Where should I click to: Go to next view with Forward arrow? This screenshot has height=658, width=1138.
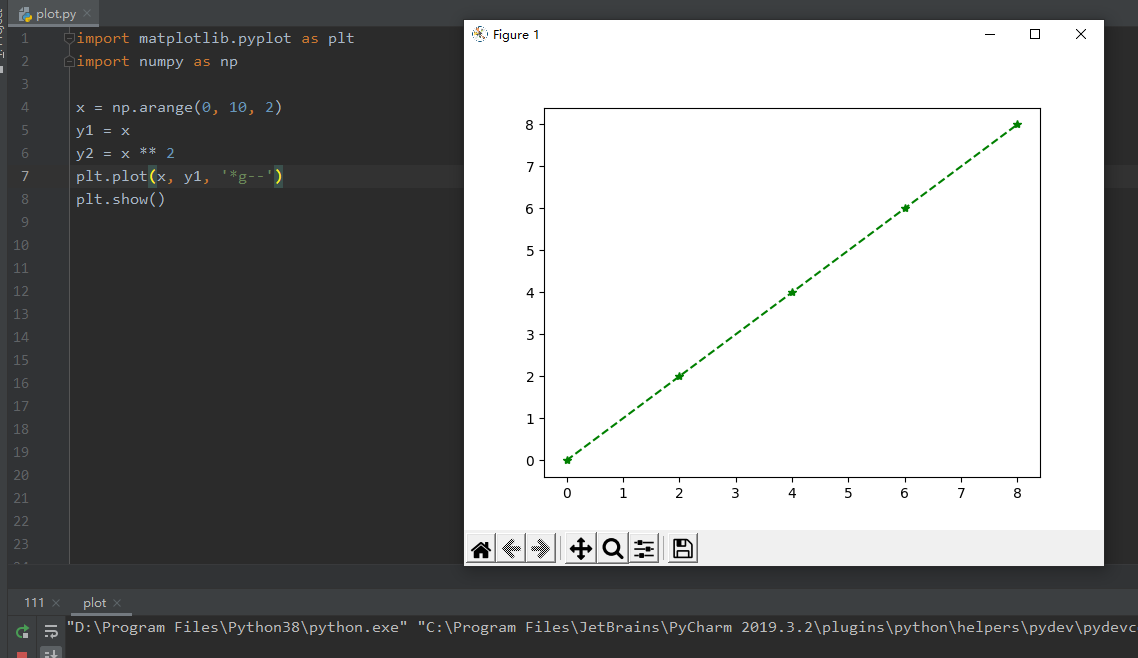pos(541,548)
